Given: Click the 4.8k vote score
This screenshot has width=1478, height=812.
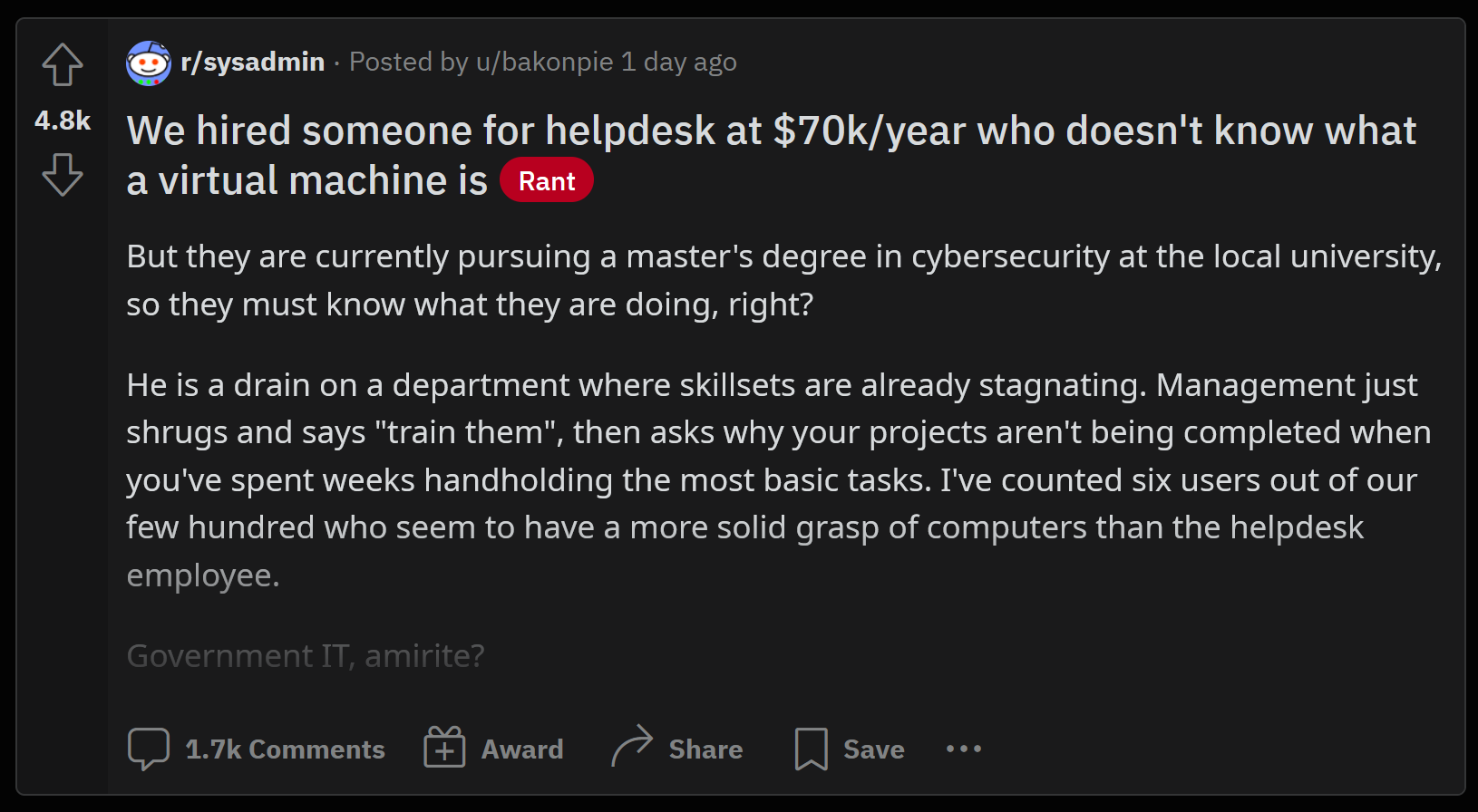Looking at the screenshot, I should tap(63, 121).
